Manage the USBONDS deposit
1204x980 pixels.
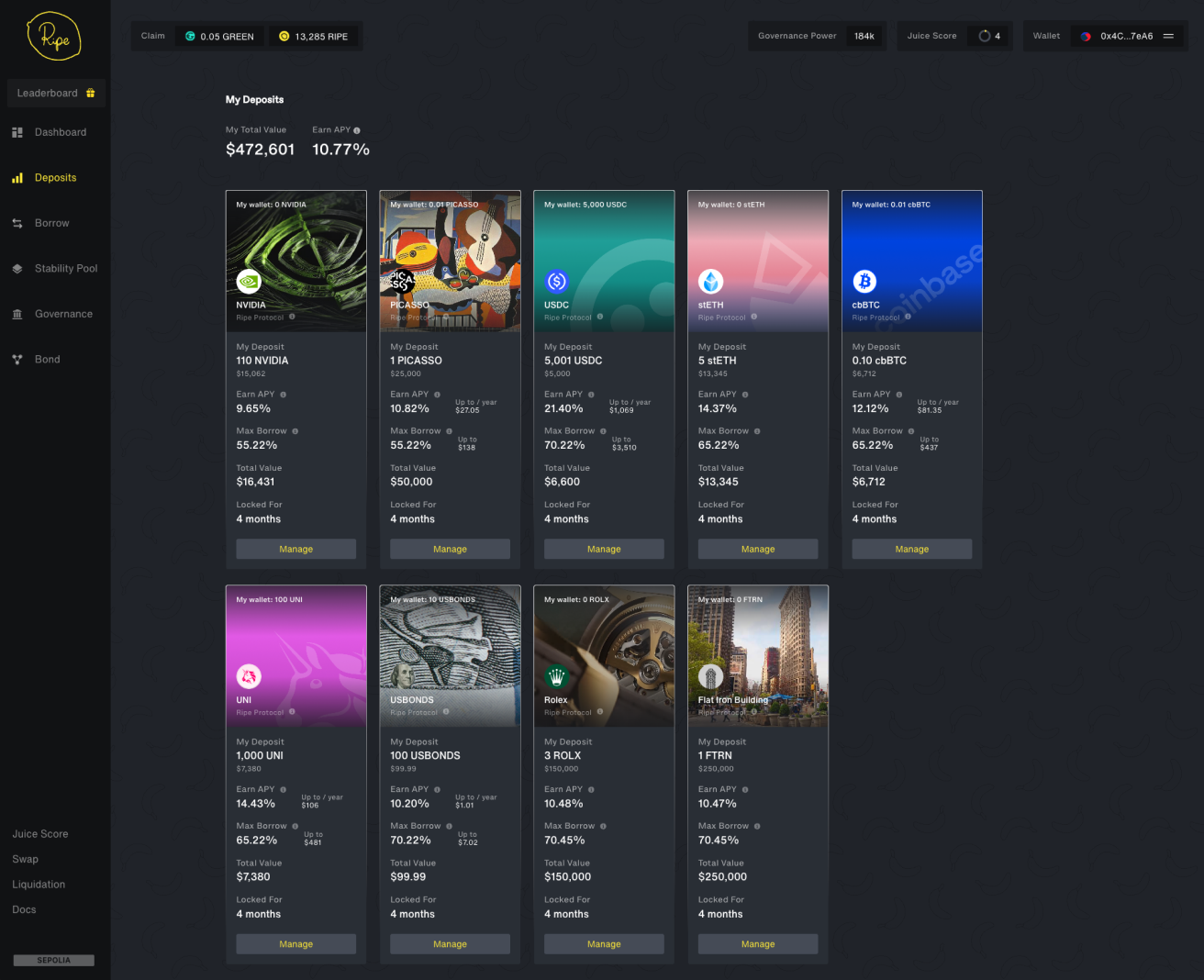pos(451,944)
